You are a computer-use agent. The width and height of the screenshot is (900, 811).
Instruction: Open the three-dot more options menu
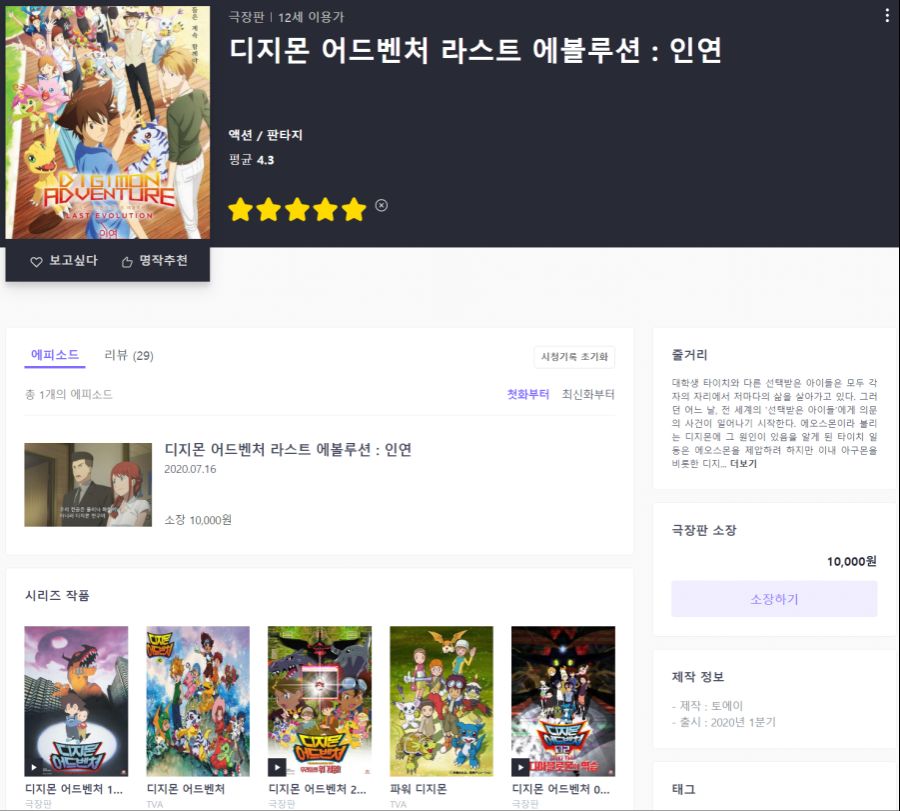coord(887,16)
